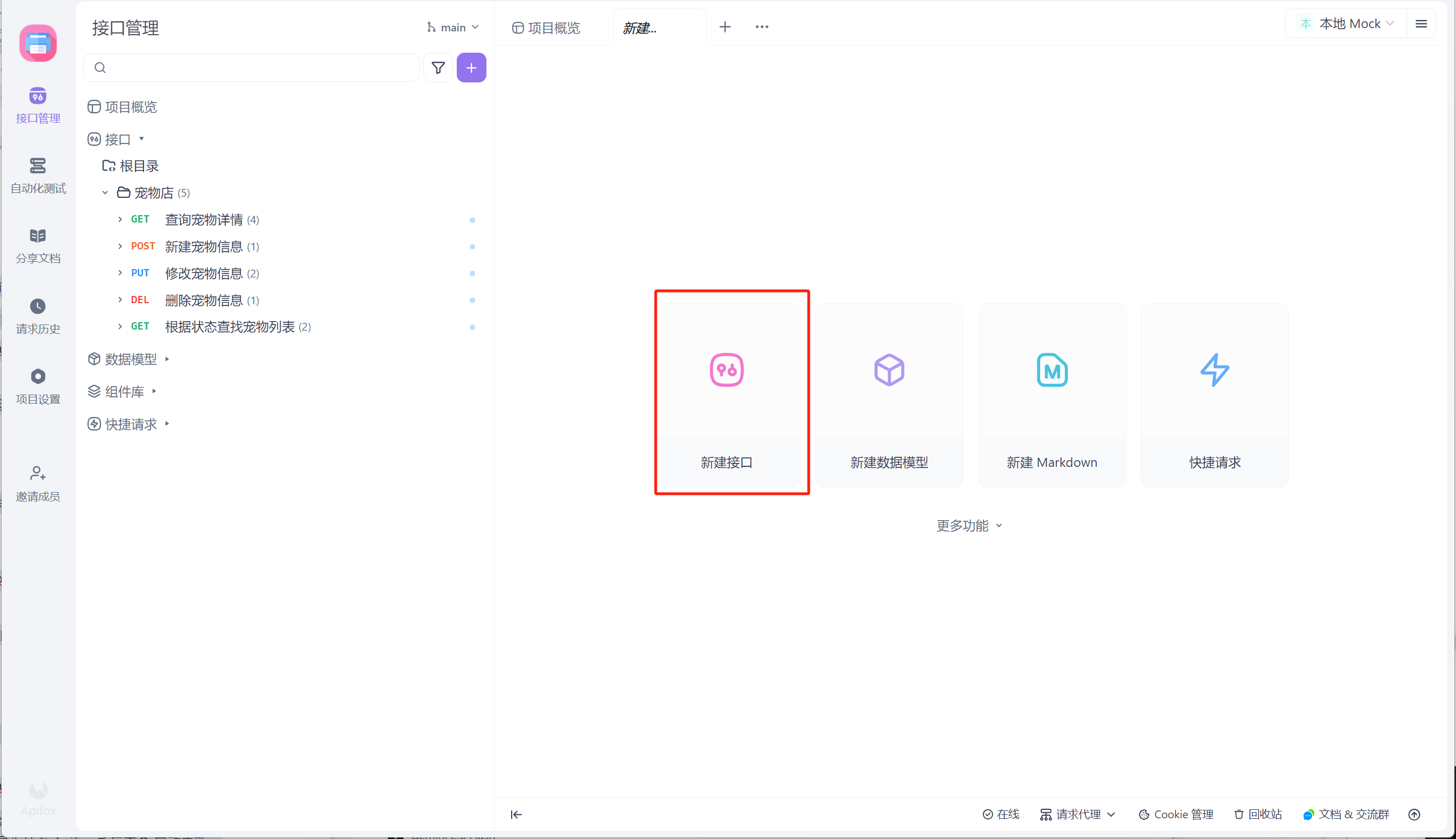Open 自动化测试 in the left sidebar

(38, 175)
